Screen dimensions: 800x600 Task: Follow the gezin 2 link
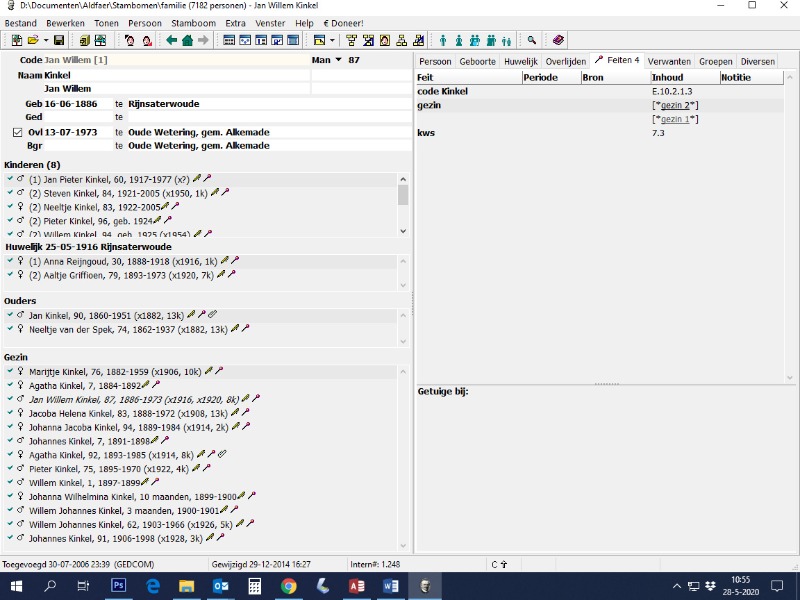(x=676, y=105)
